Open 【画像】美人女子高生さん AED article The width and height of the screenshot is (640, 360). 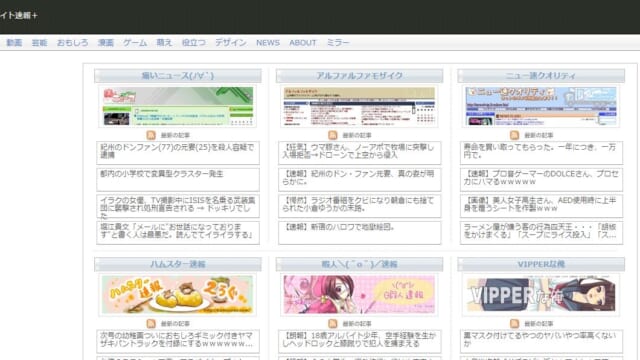541,206
